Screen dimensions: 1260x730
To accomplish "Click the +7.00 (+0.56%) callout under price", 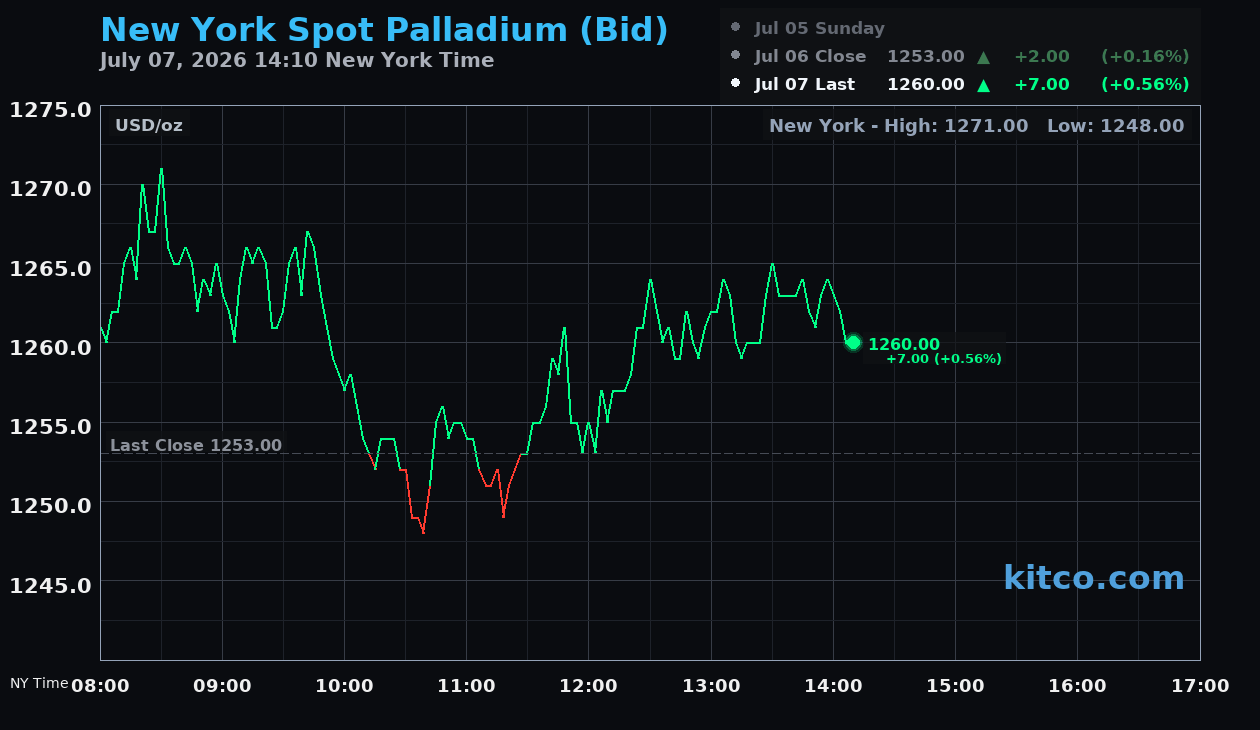I will [x=944, y=359].
